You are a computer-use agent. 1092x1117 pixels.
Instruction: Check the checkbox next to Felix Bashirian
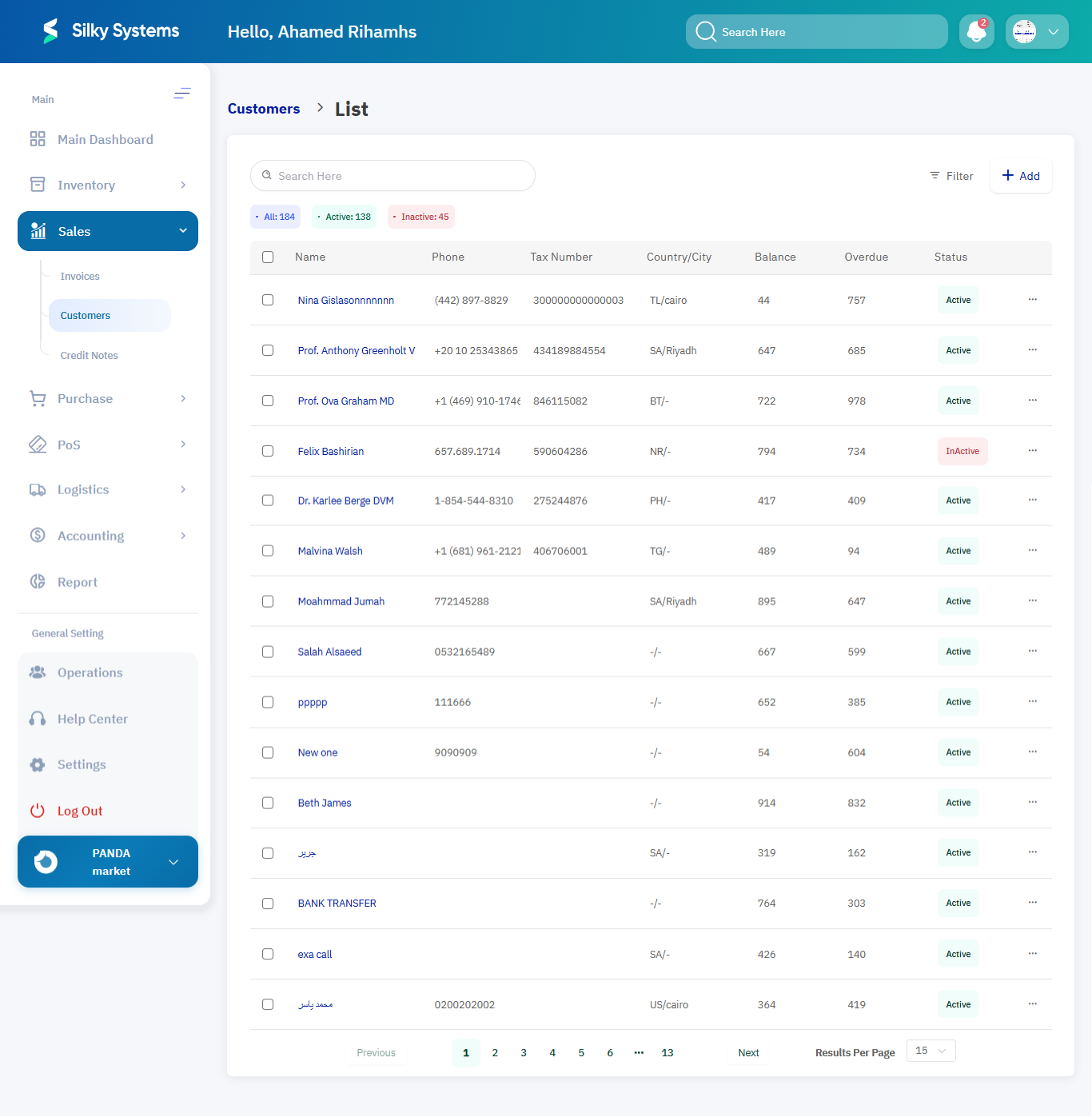click(268, 451)
